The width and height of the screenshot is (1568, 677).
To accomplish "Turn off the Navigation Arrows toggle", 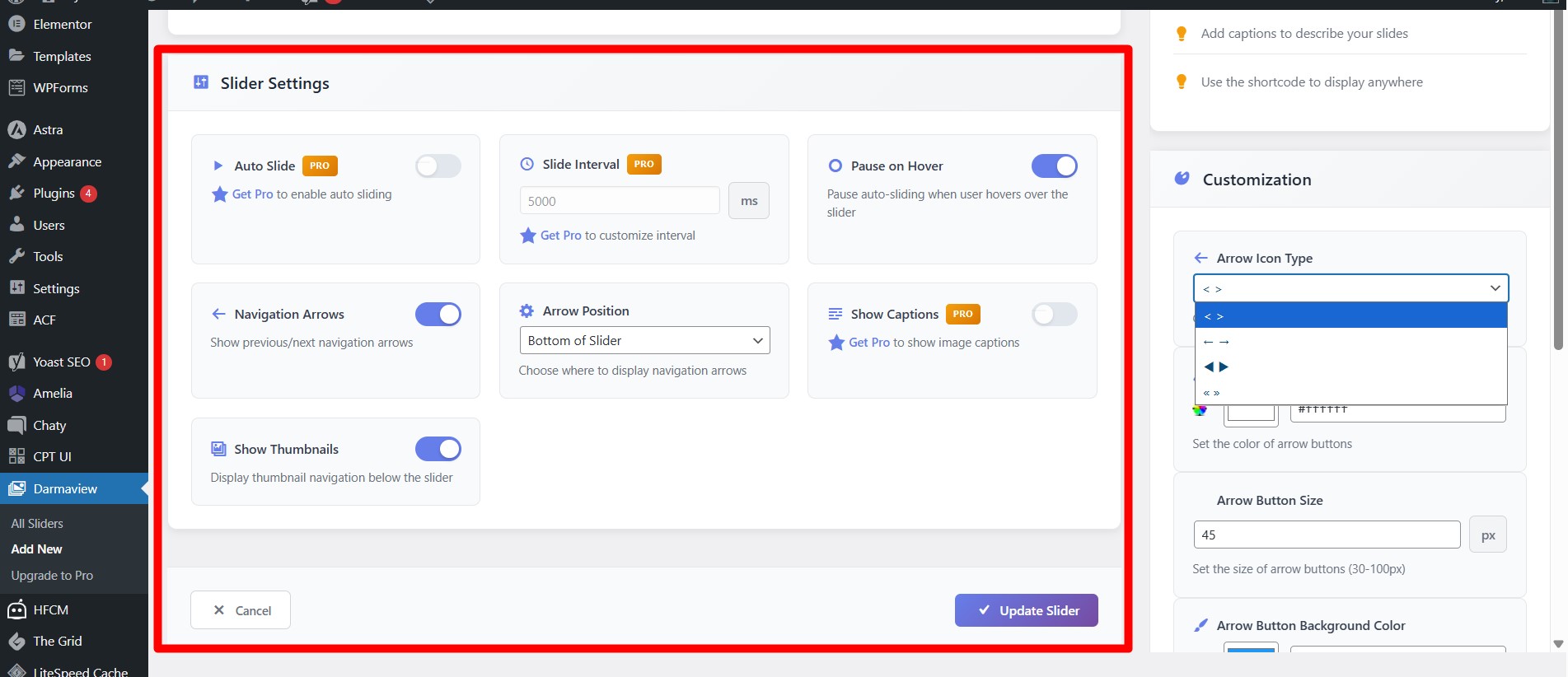I will pos(438,315).
